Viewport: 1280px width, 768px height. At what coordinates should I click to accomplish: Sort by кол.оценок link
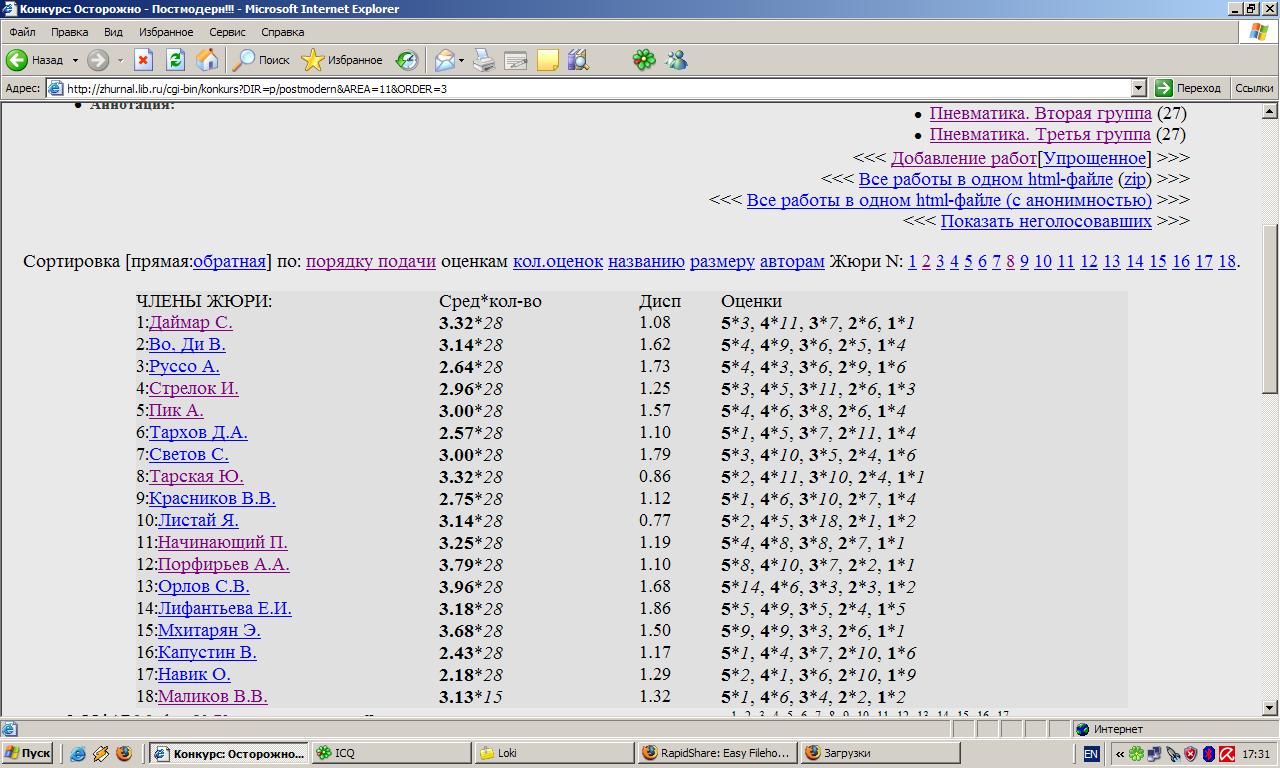pos(557,261)
